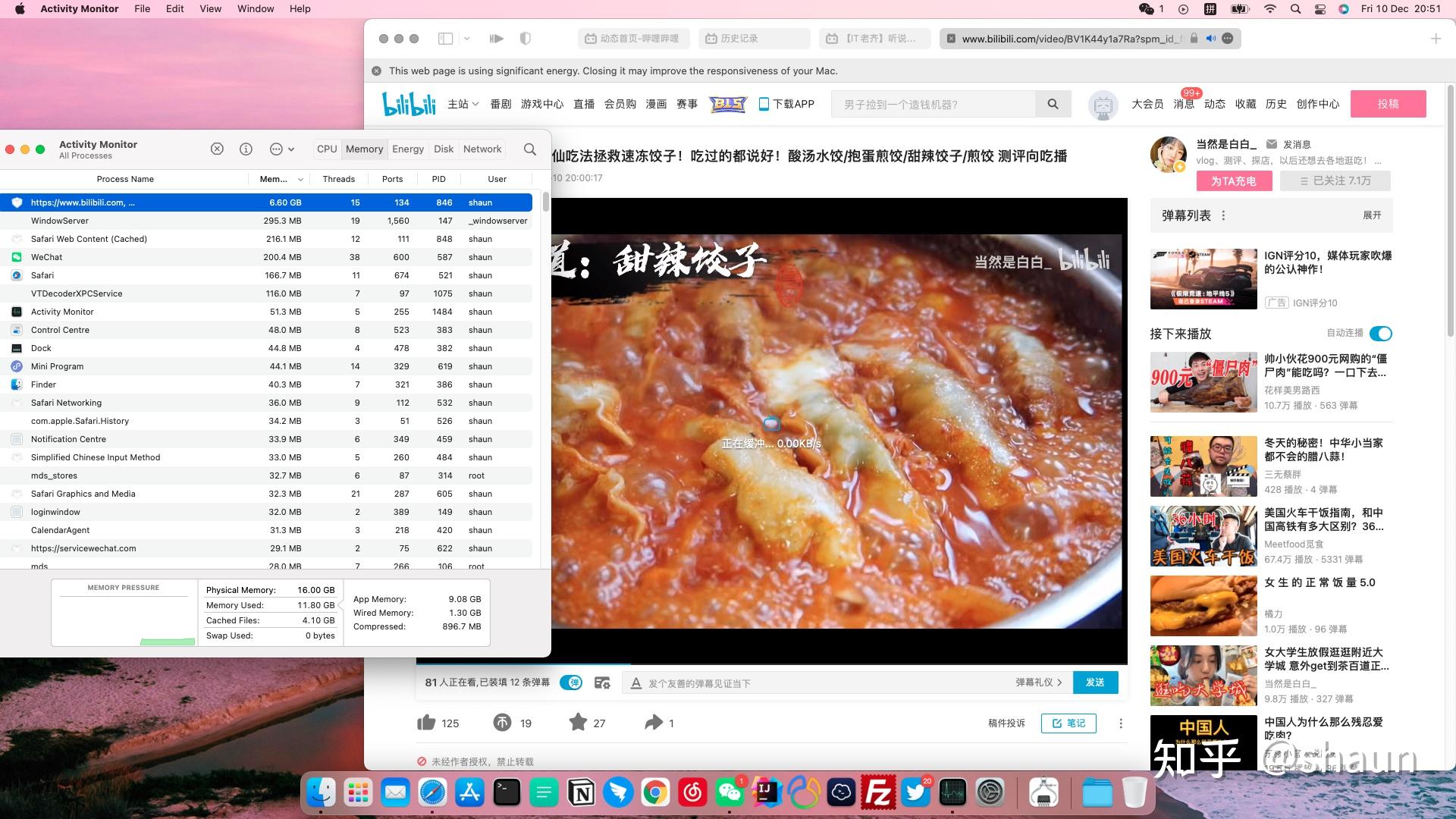Favorite the video with star icon

tap(578, 722)
